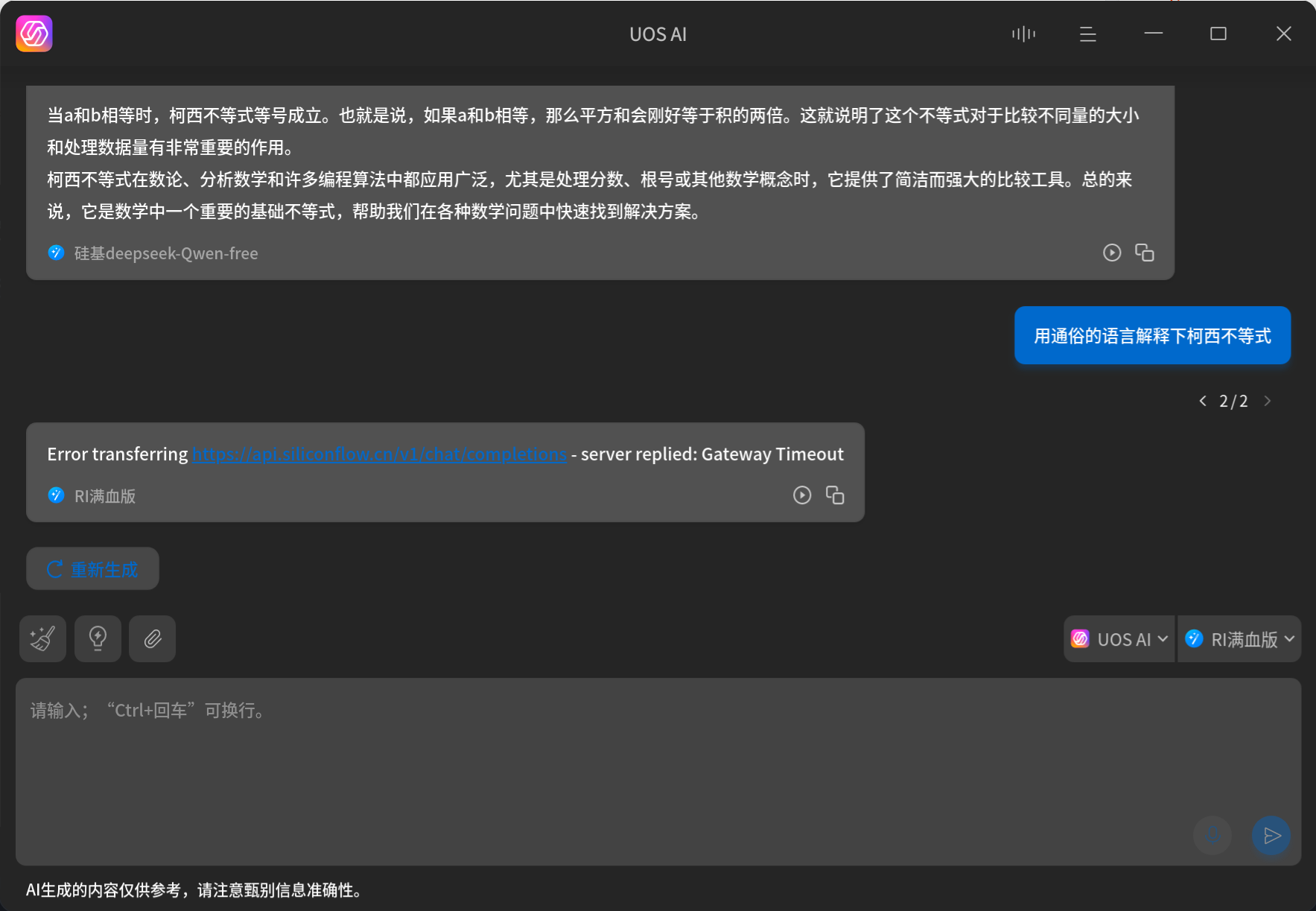Copy the deepseek-Qwen-free answer text
Screen dimensions: 1316x911
1145,253
